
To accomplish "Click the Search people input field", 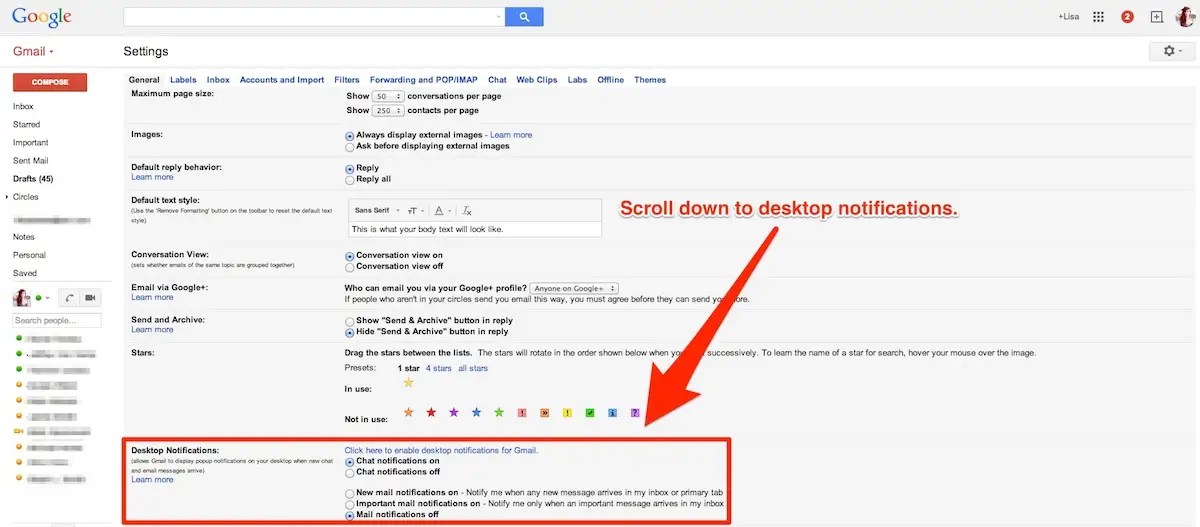I will (57, 320).
